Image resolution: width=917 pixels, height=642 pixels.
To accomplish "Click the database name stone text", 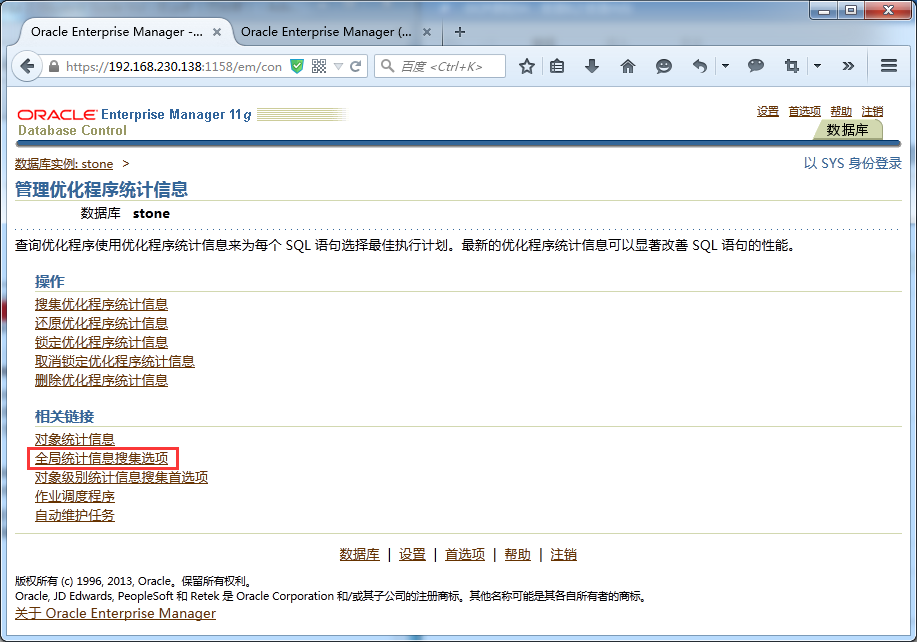I will coord(151,213).
